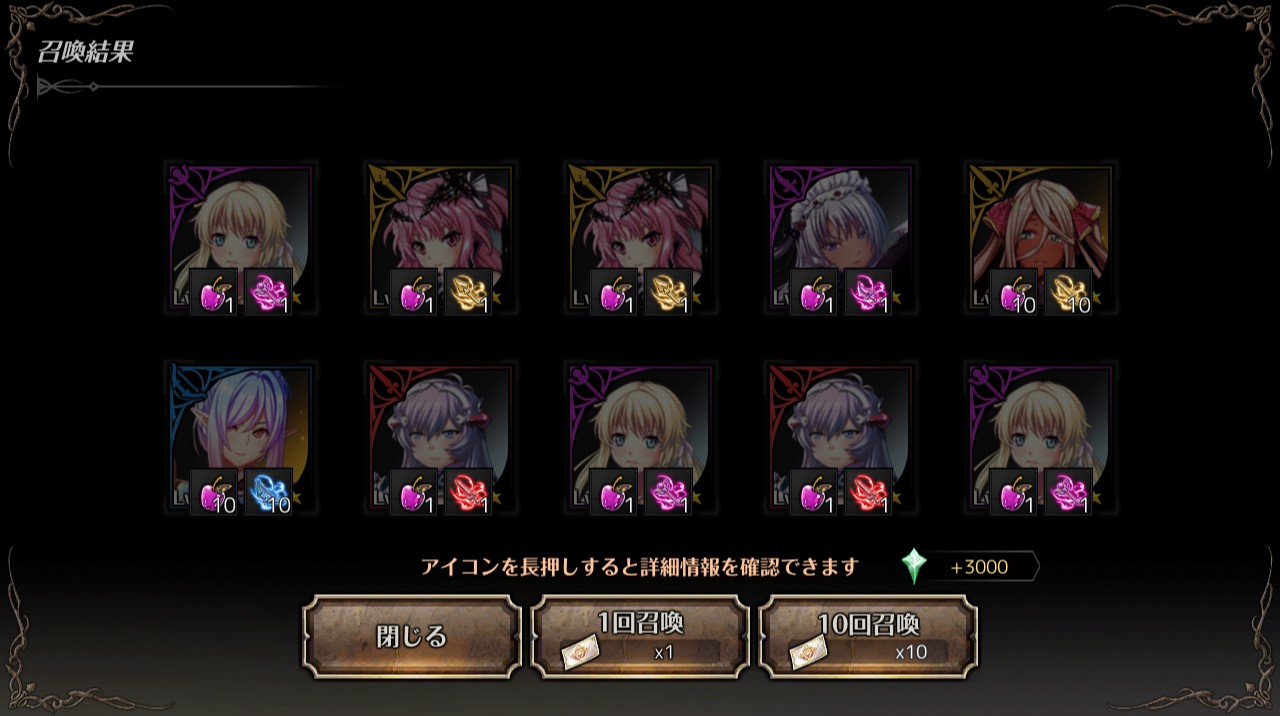Click the +3000 gem reward counter

tap(979, 567)
